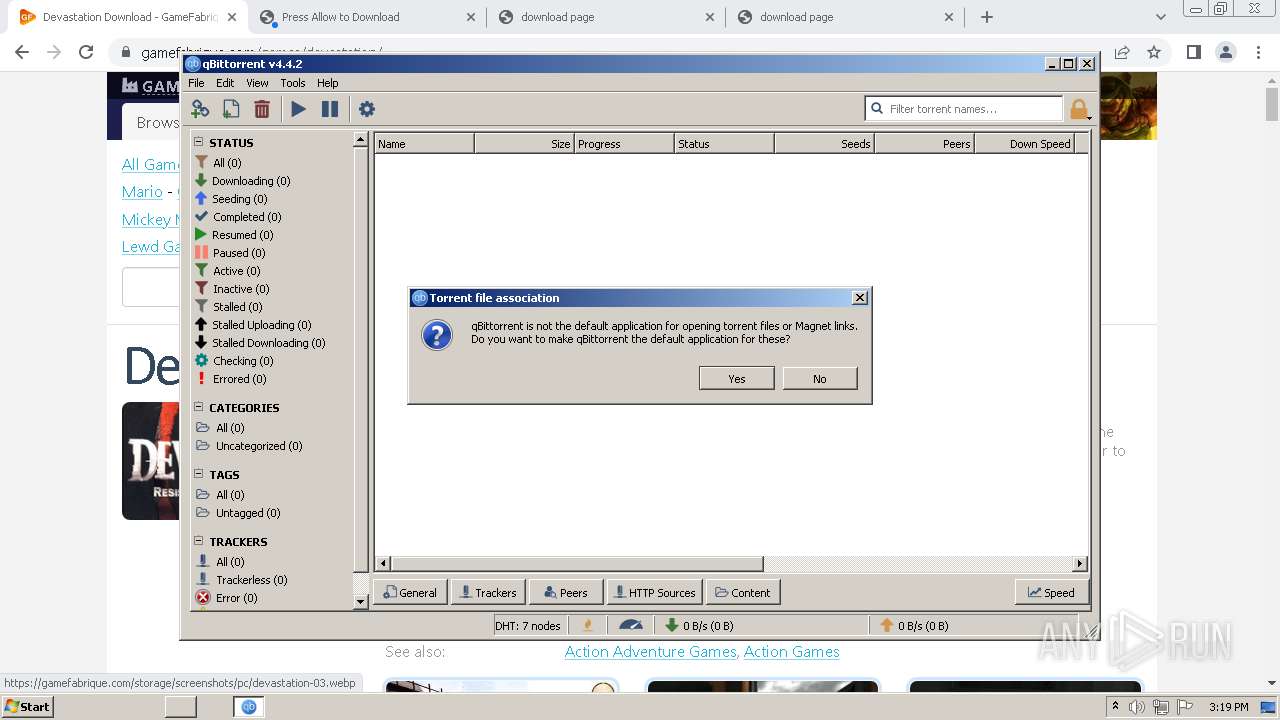Collapse the CATEGORIES section
Screen dimensions: 1280x720
pos(198,407)
